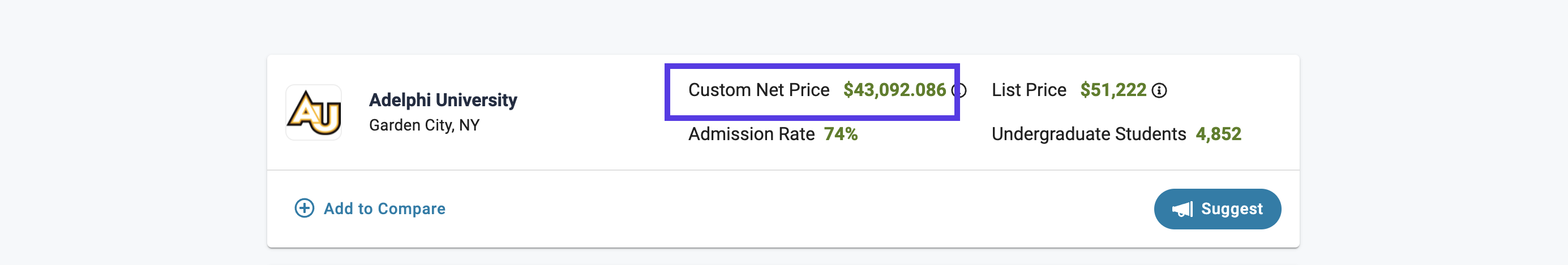Click the $51,222 list price value
The width and height of the screenshot is (1568, 265).
pyautogui.click(x=1113, y=90)
